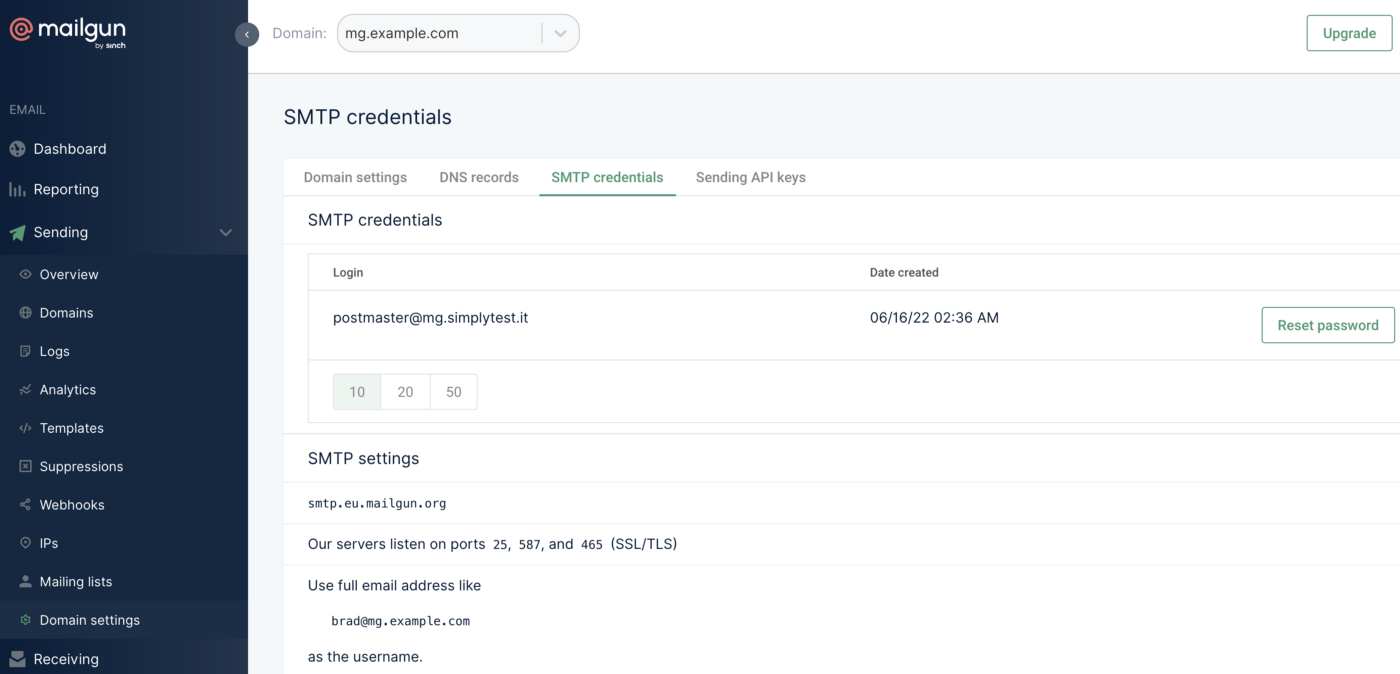Open the Sending API keys tab
Viewport: 1400px width, 674px height.
pyautogui.click(x=750, y=177)
